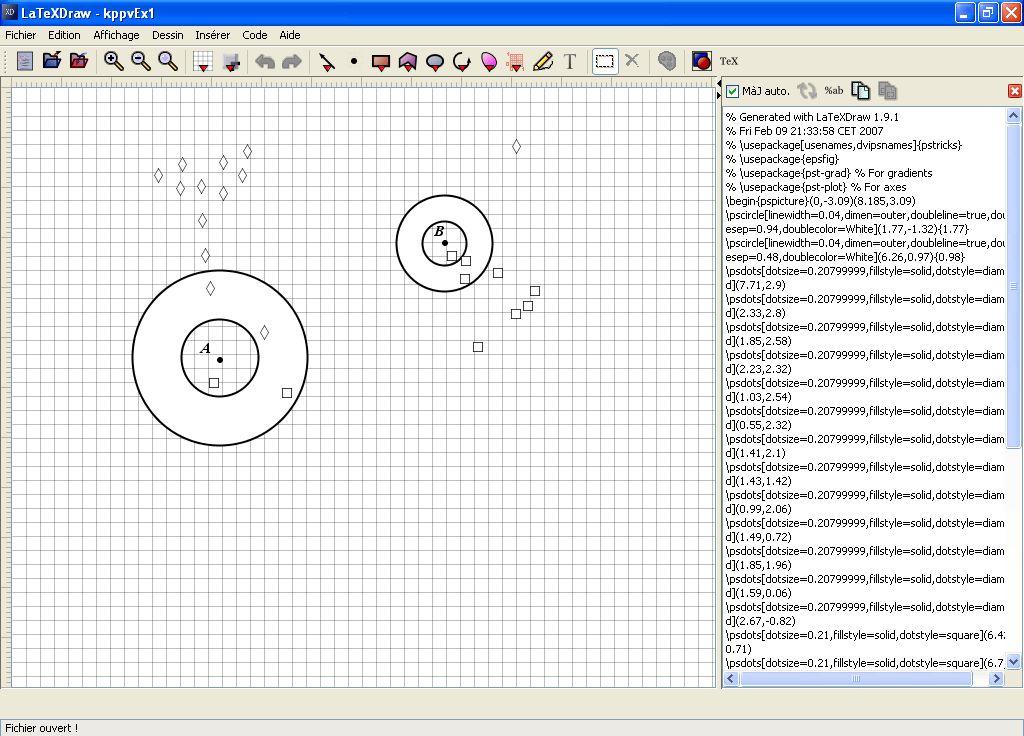
Task: Zoom in with the plus magnifier
Action: 114,61
